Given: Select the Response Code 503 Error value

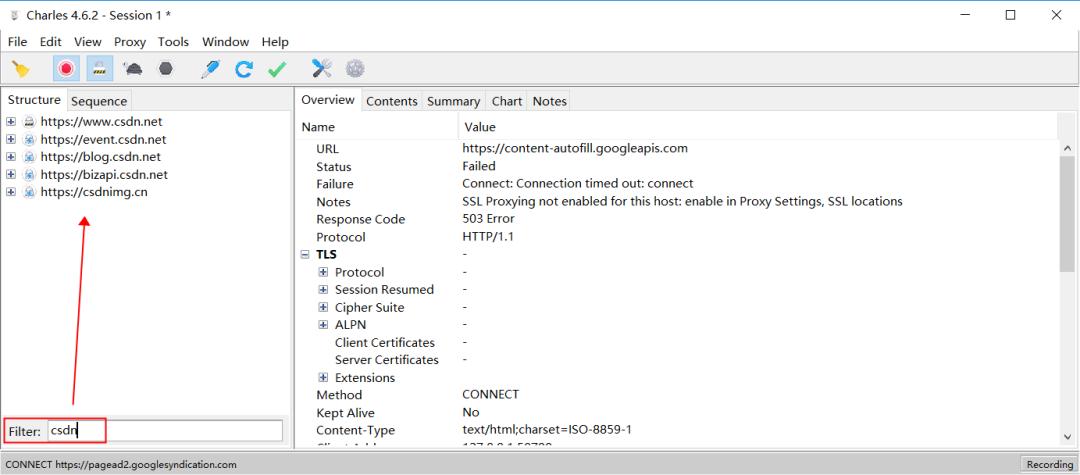Looking at the screenshot, I should pyautogui.click(x=488, y=219).
